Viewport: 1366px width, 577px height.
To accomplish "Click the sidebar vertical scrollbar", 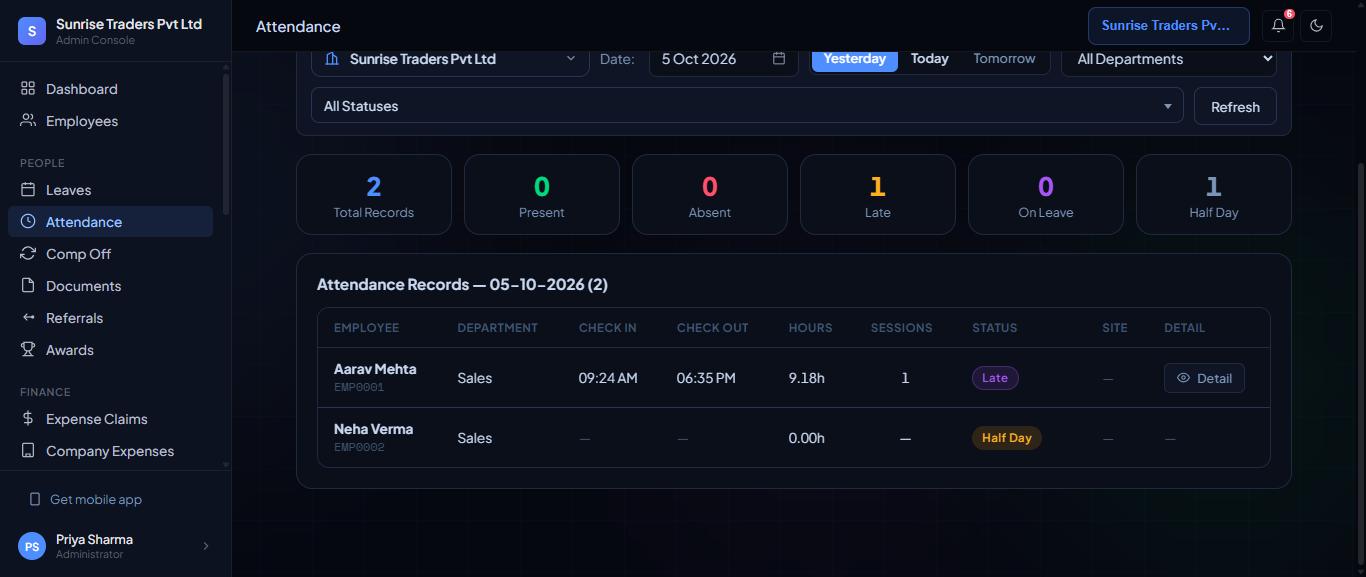I will coord(226,144).
